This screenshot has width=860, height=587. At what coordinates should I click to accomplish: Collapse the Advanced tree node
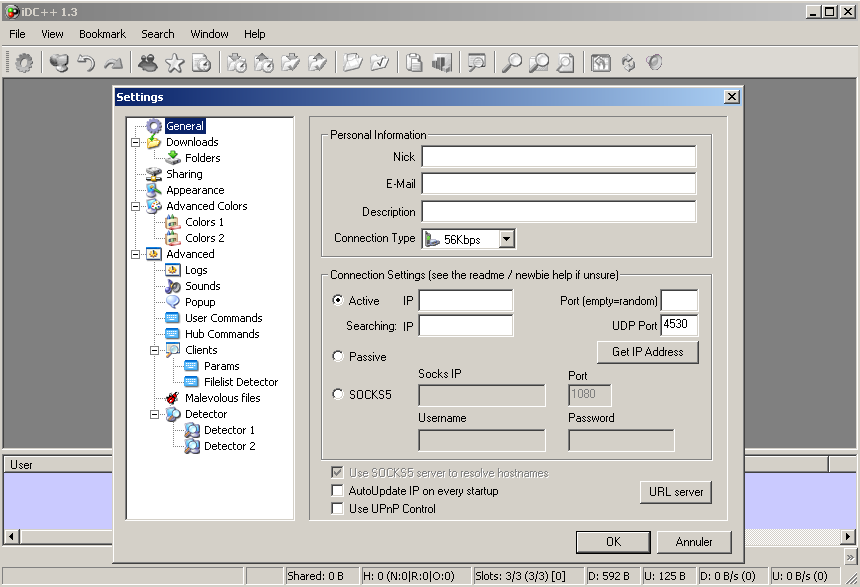click(135, 254)
